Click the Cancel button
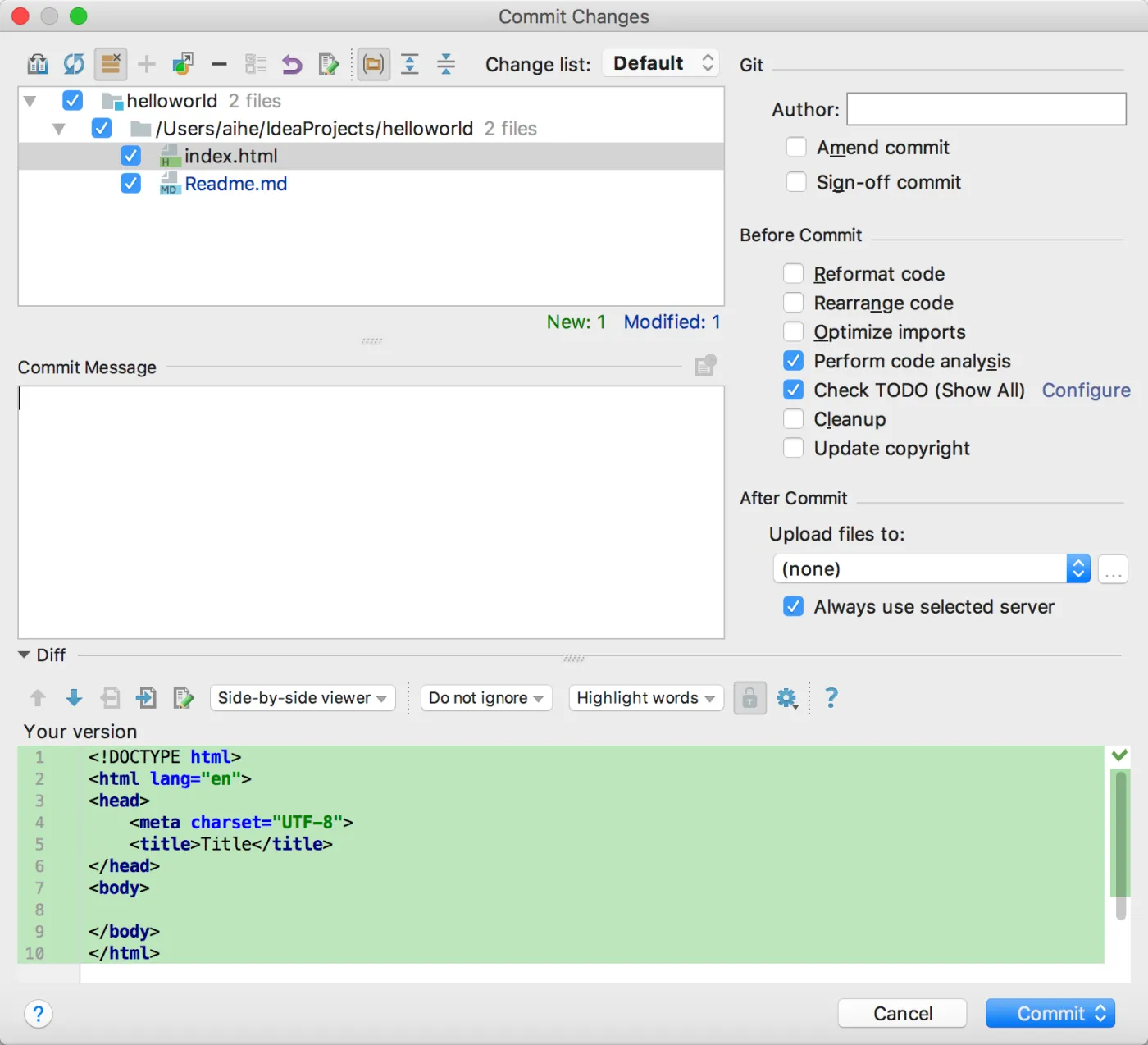Image resolution: width=1148 pixels, height=1045 pixels. pyautogui.click(x=902, y=1014)
